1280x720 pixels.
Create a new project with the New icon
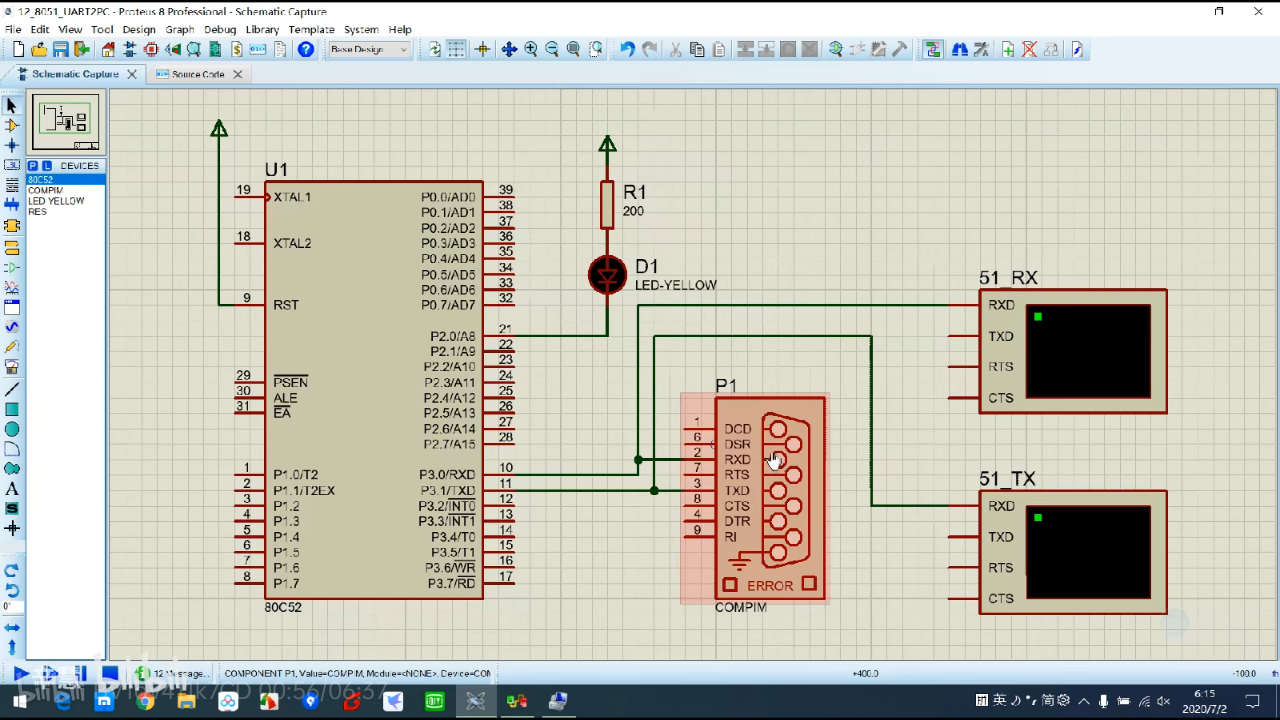point(16,49)
